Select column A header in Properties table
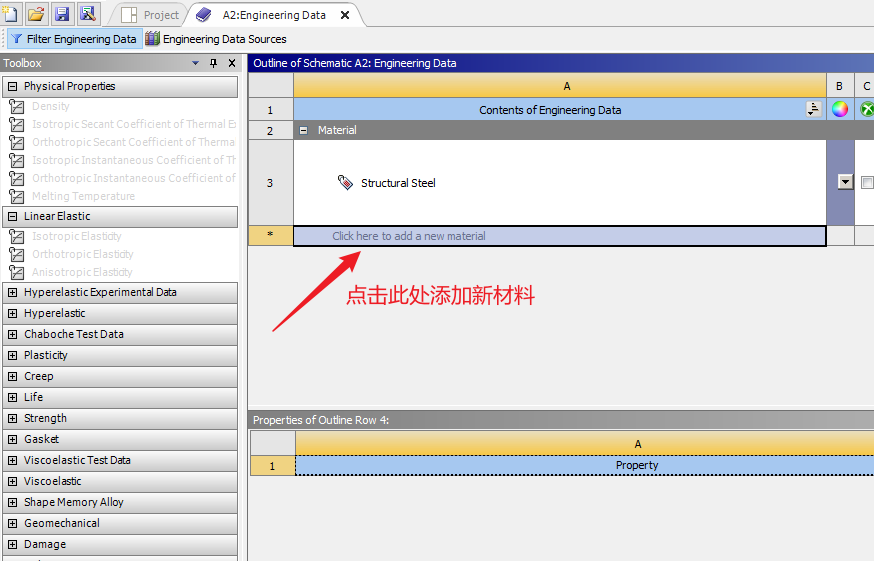The height and width of the screenshot is (561, 874). coord(585,444)
